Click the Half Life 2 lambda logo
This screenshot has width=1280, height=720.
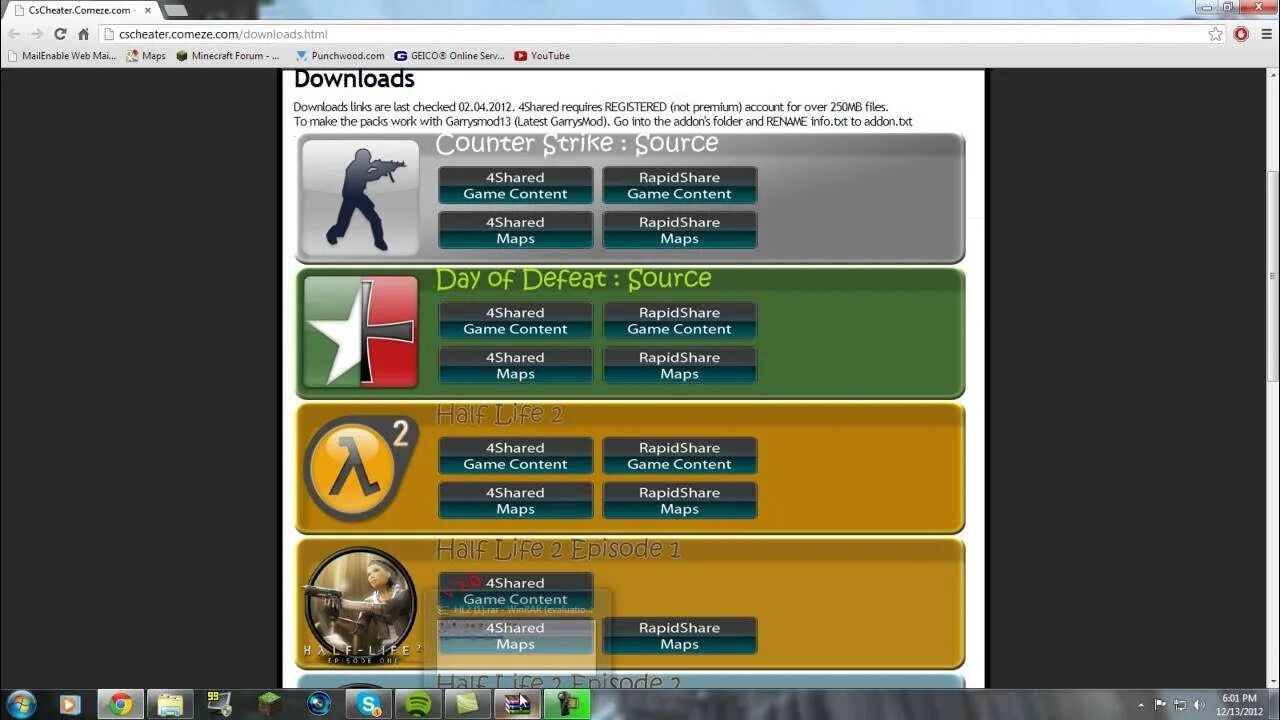tap(360, 468)
